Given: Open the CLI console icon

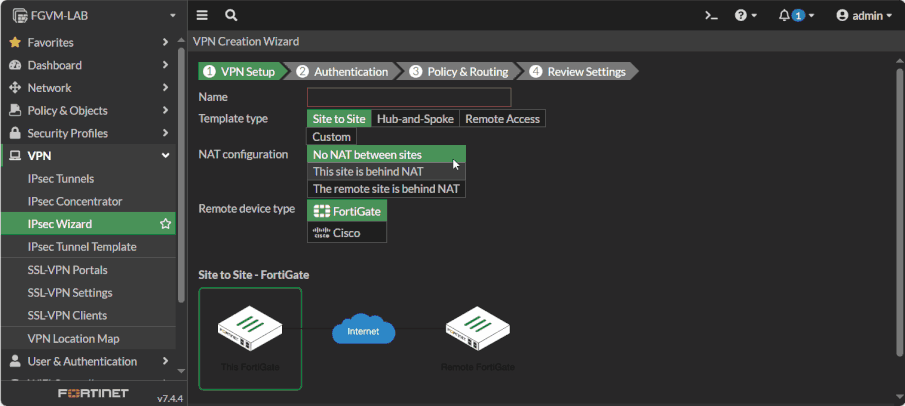Looking at the screenshot, I should pos(711,16).
